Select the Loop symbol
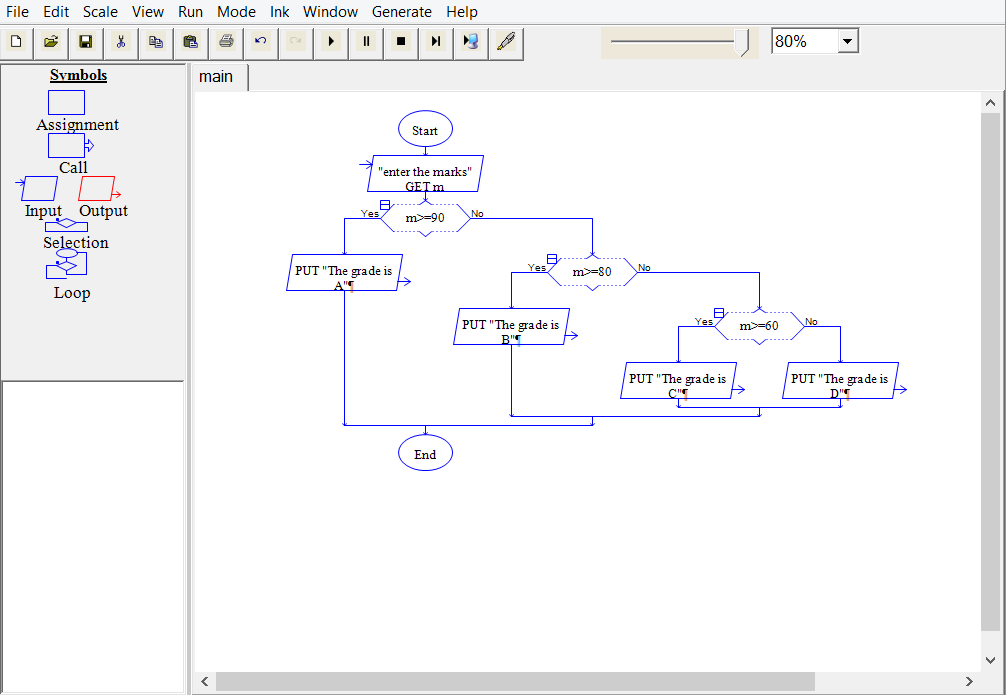 coord(67,264)
